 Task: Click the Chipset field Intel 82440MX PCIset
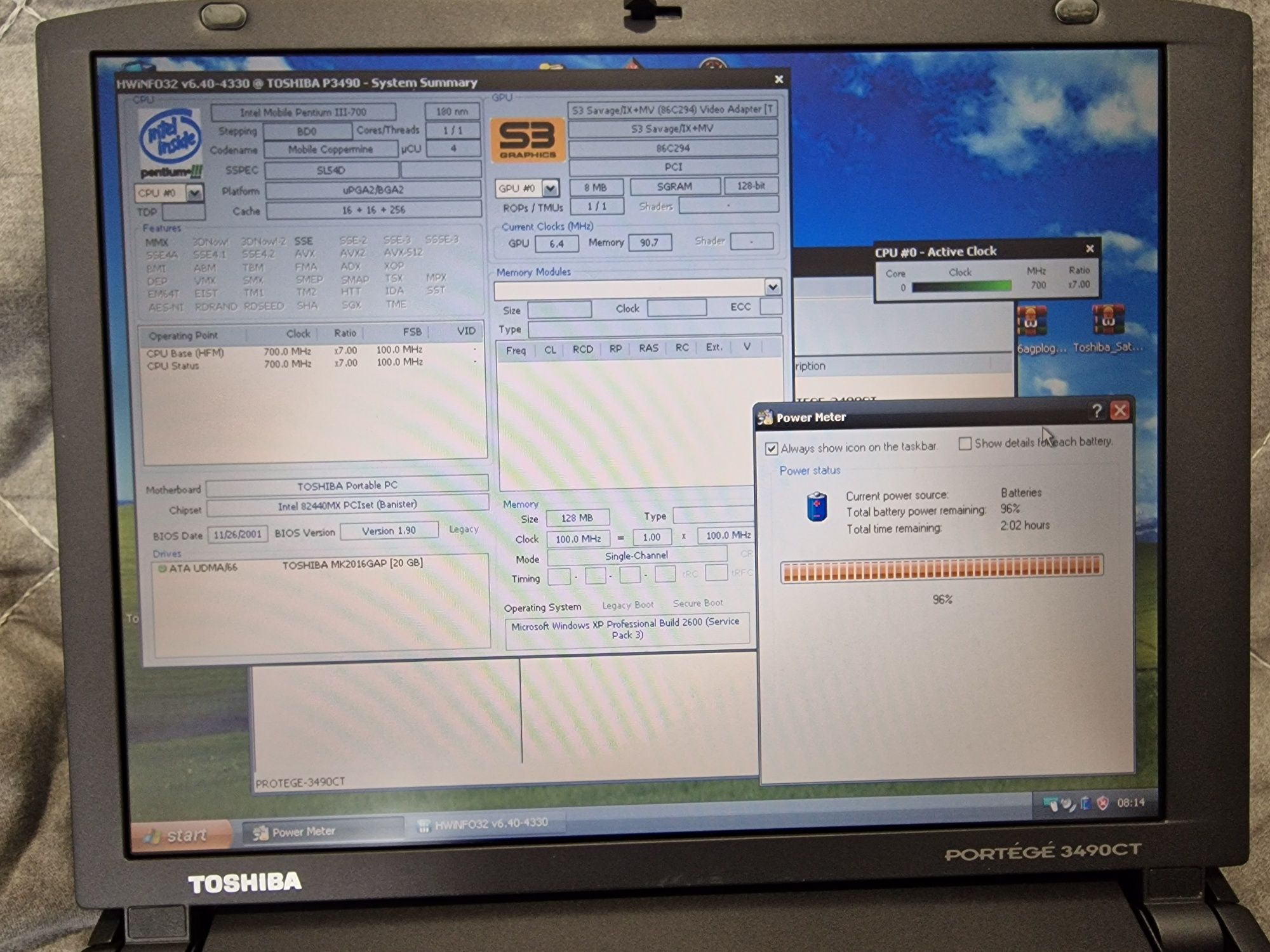pos(347,505)
